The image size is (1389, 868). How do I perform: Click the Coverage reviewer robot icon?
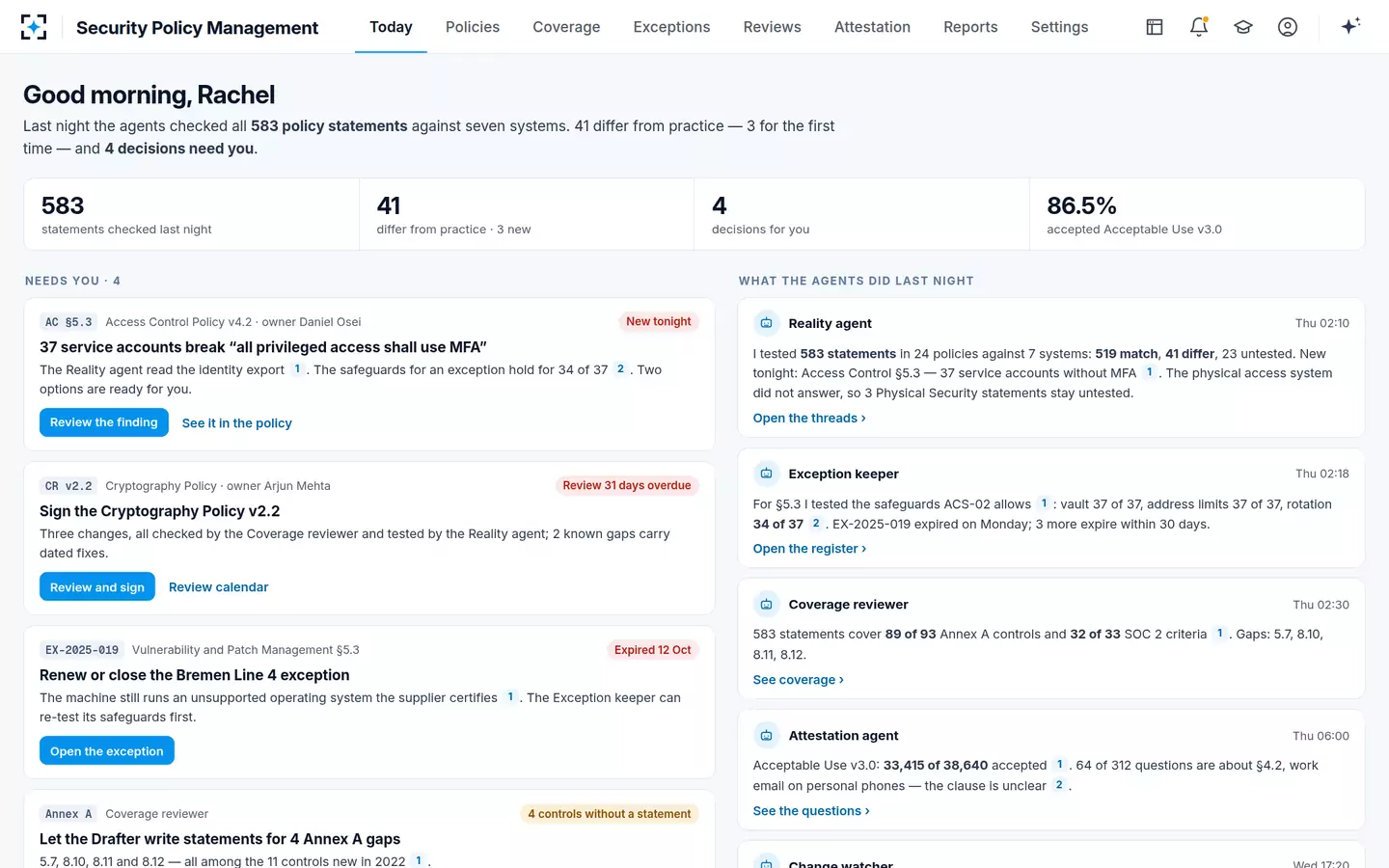coord(766,605)
